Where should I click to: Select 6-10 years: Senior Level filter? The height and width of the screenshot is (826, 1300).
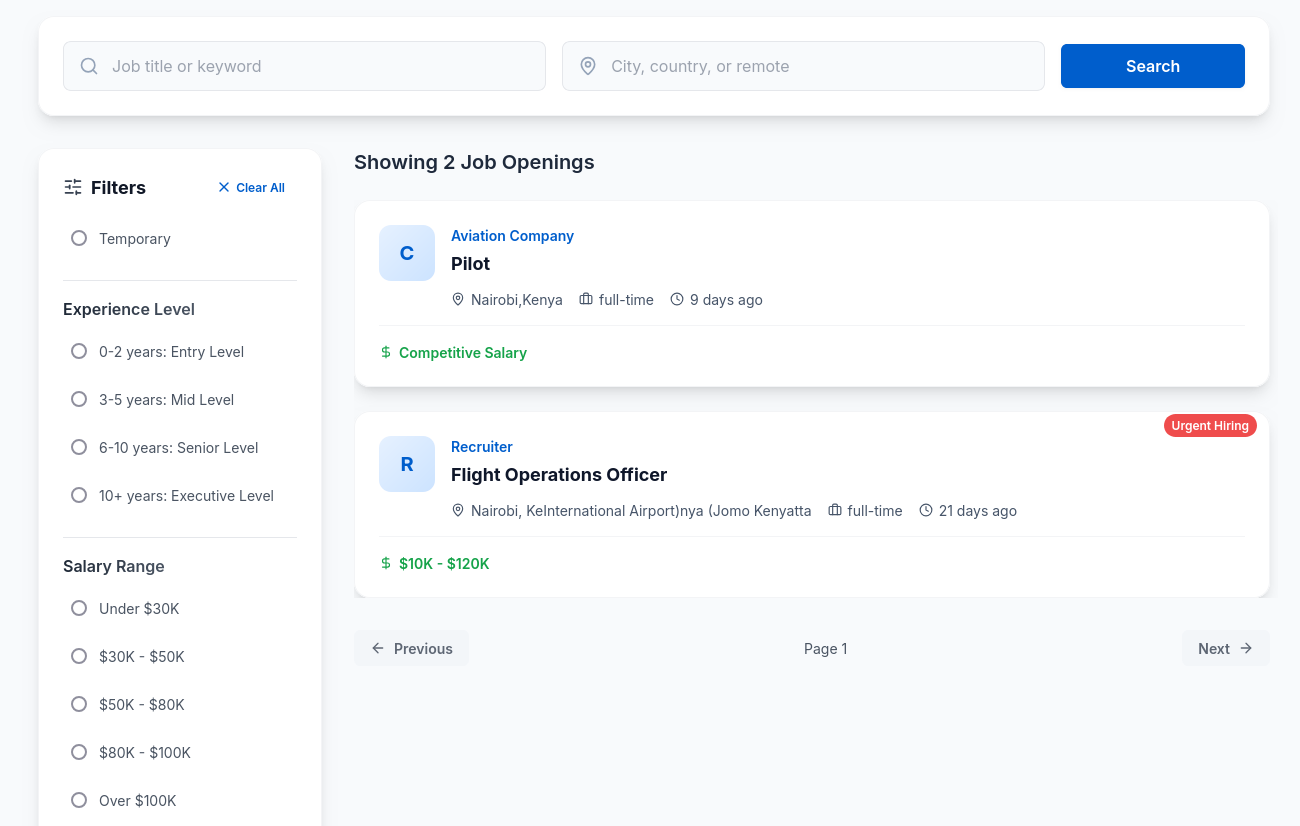click(x=79, y=447)
